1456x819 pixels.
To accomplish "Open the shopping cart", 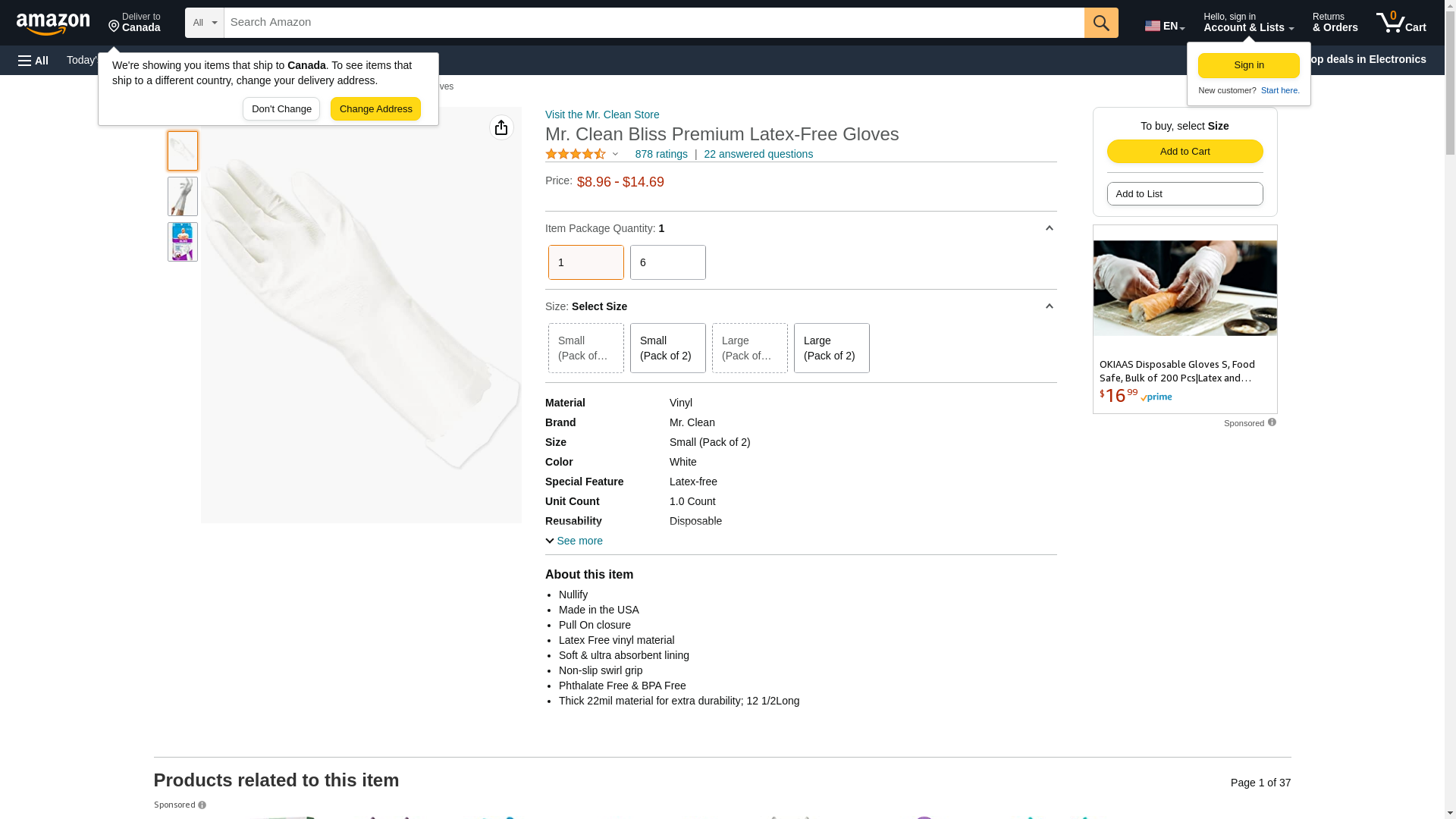I will pos(1401,23).
